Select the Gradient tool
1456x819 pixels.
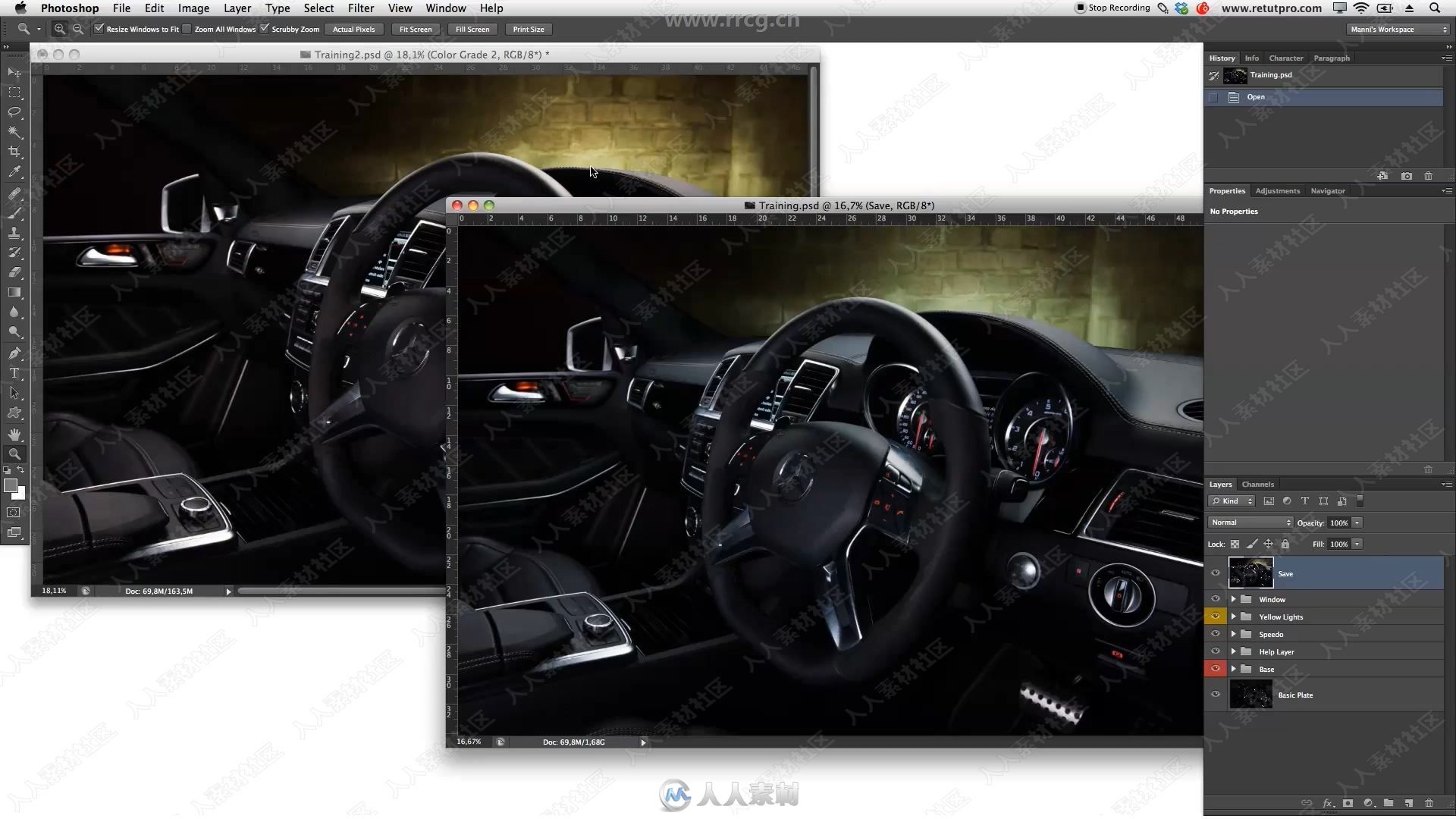(14, 293)
